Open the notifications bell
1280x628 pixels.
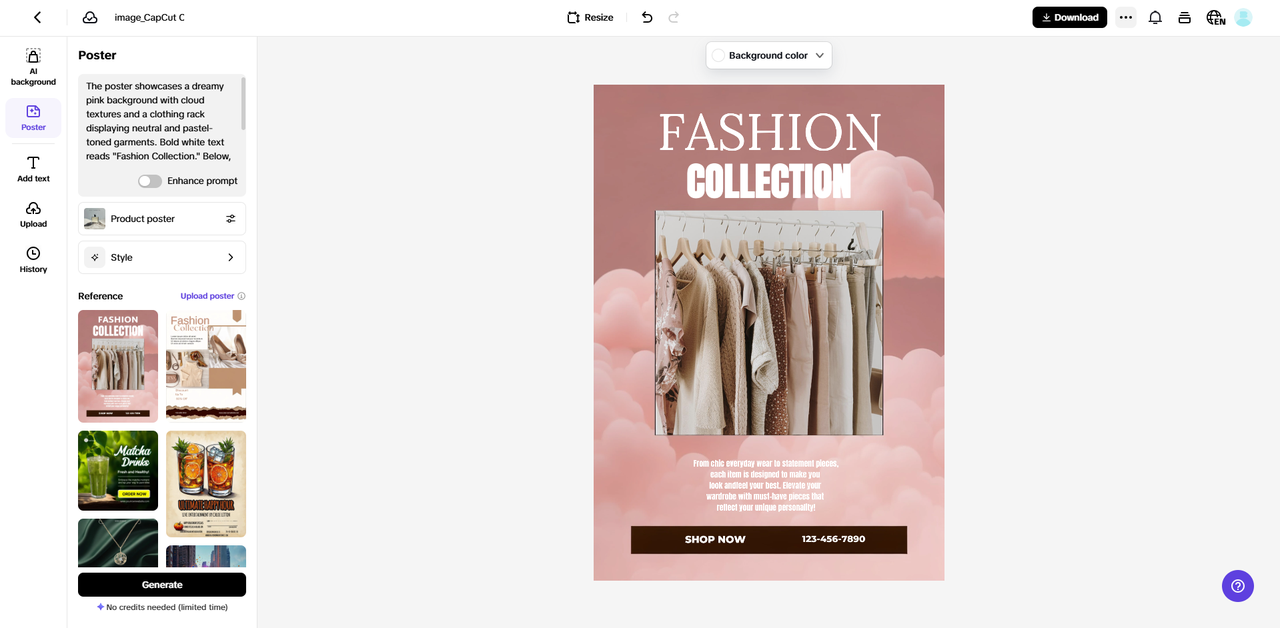1155,17
